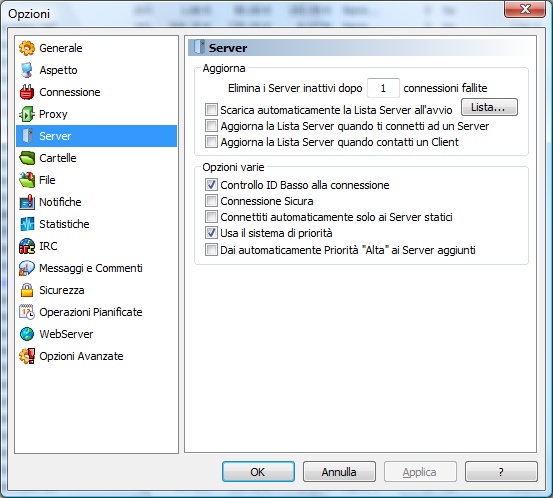Image resolution: width=553 pixels, height=498 pixels.
Task: Select the Aspetto monitor icon
Action: tap(27, 70)
